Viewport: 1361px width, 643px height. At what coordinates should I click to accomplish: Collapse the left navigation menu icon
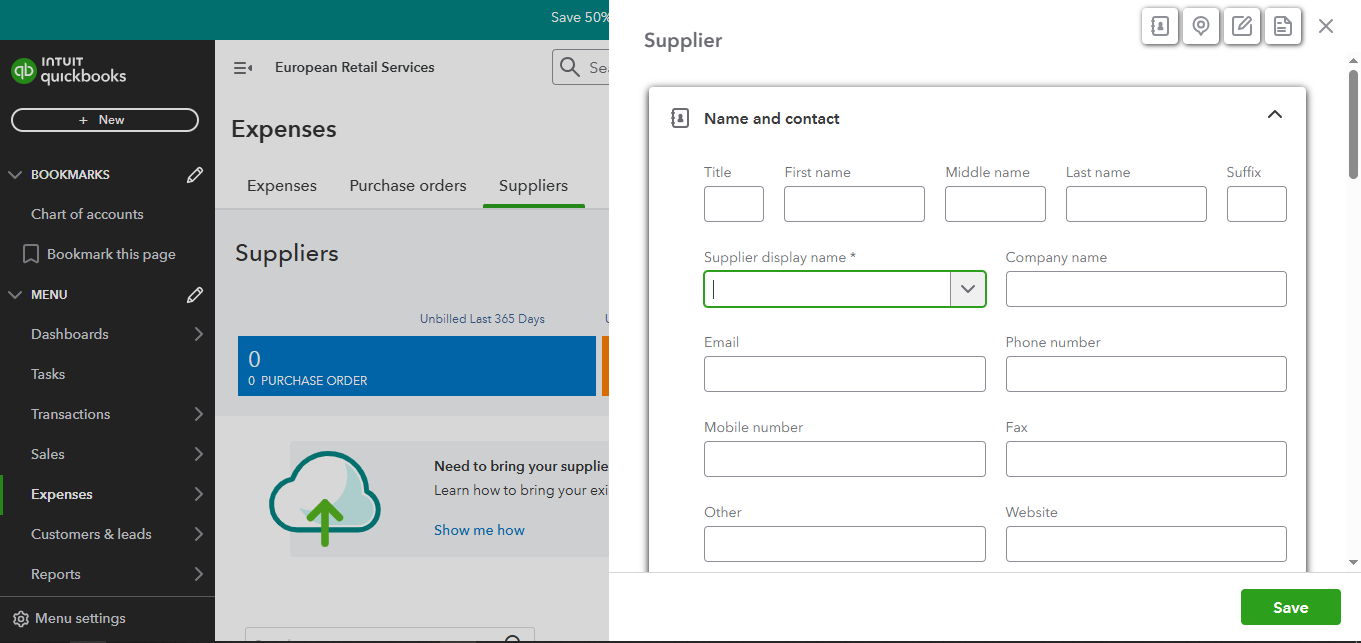[x=243, y=68]
